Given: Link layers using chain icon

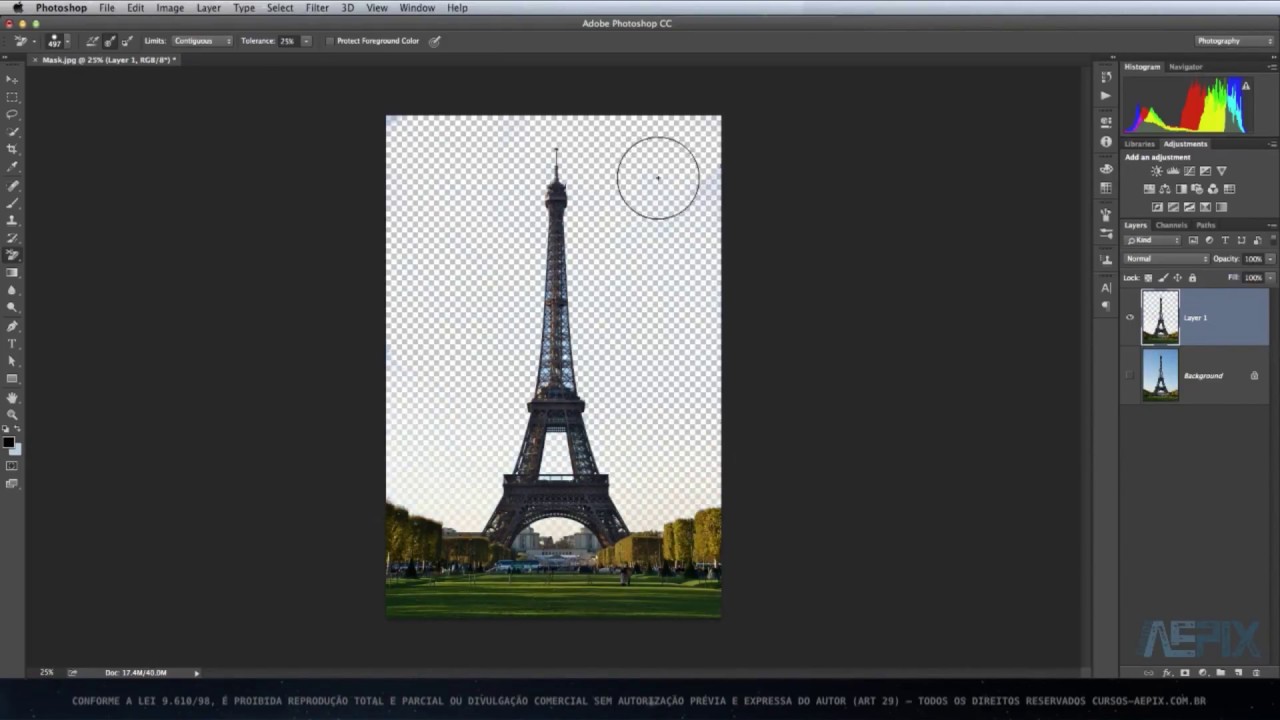Looking at the screenshot, I should pyautogui.click(x=1148, y=673).
